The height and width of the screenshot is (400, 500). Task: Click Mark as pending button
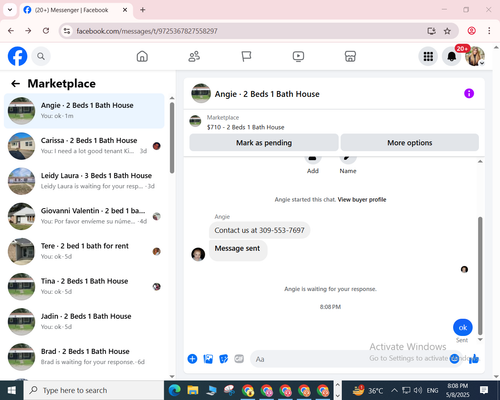point(264,143)
